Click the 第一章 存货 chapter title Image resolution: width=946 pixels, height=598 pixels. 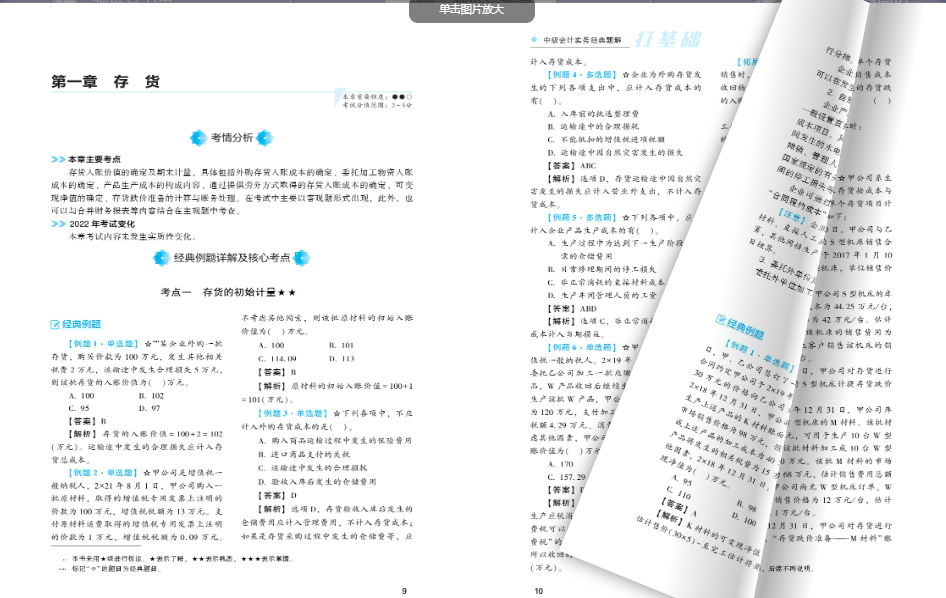105,82
